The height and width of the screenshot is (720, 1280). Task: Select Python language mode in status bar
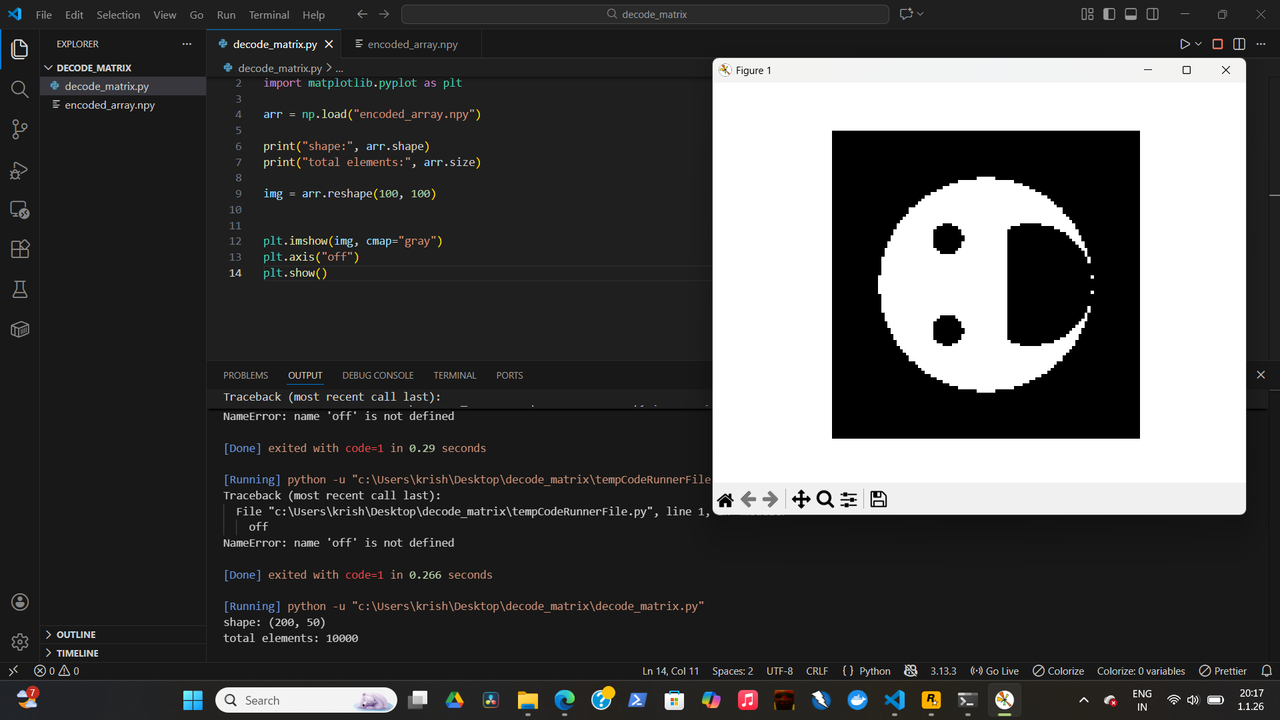click(866, 671)
